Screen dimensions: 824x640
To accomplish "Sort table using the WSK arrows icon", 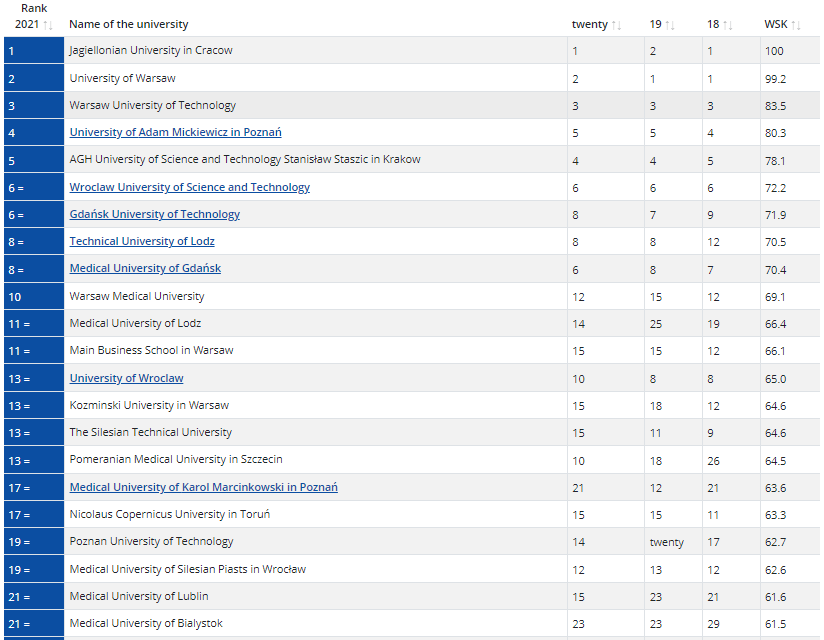I will (796, 25).
